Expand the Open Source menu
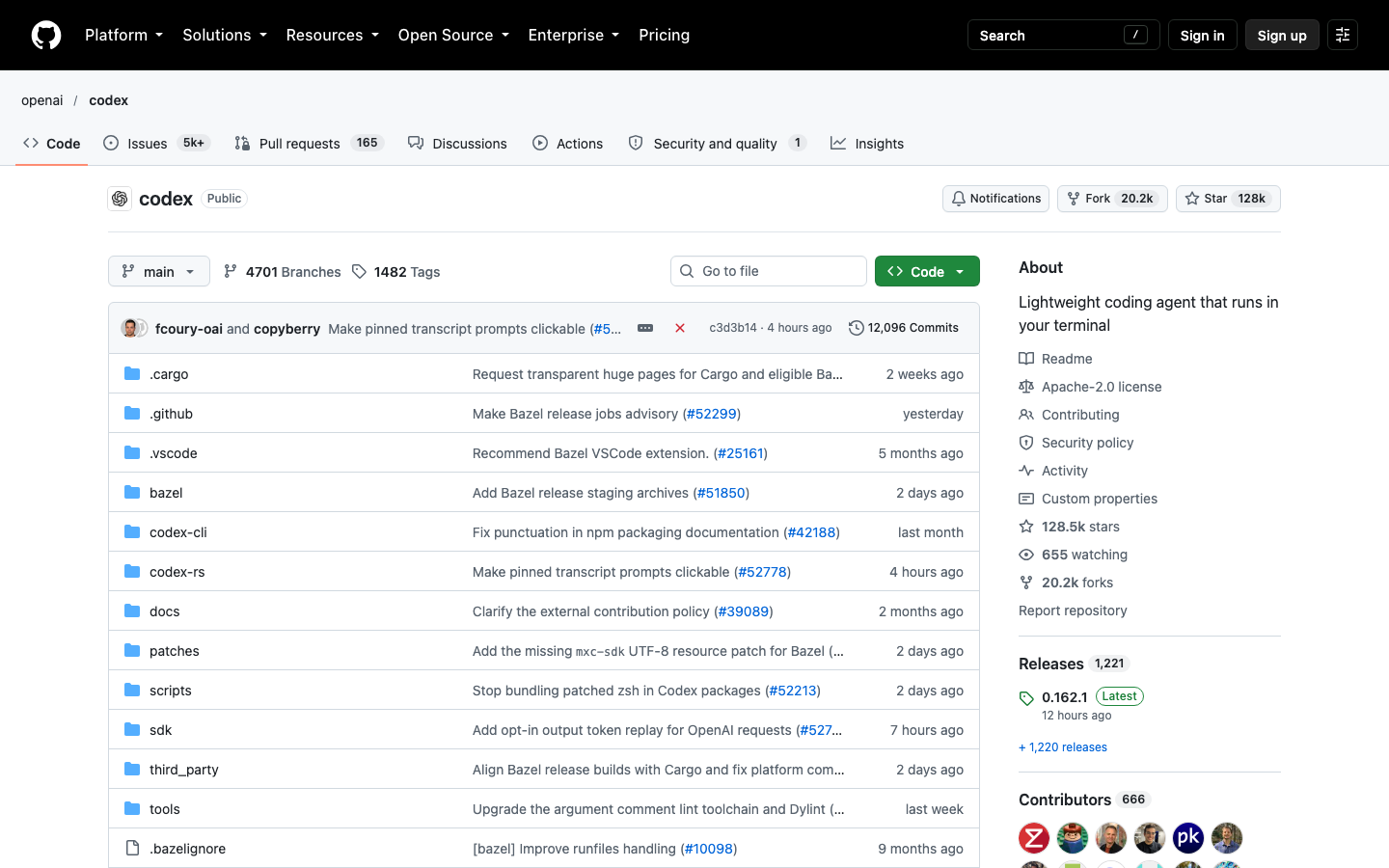The image size is (1389, 868). 453,35
